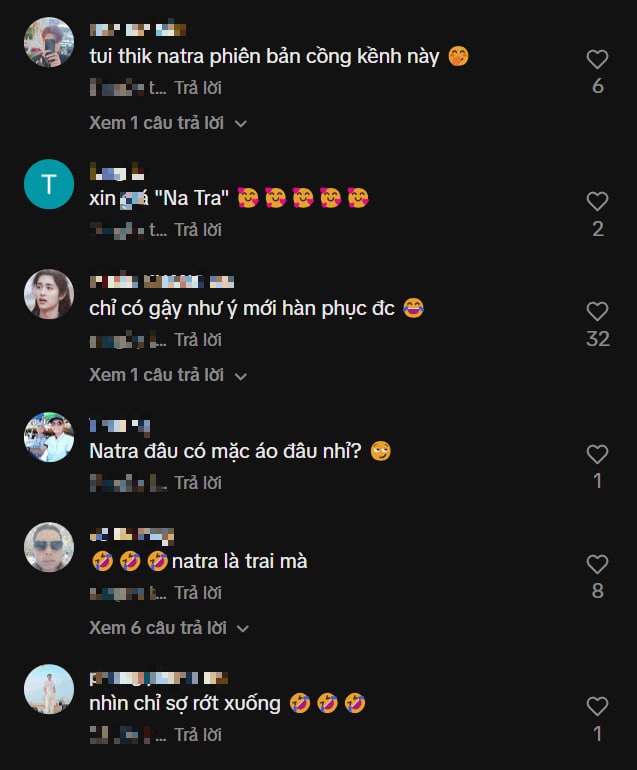Reply to the 'natra phiên bản cồng kềnh' comment

198,88
